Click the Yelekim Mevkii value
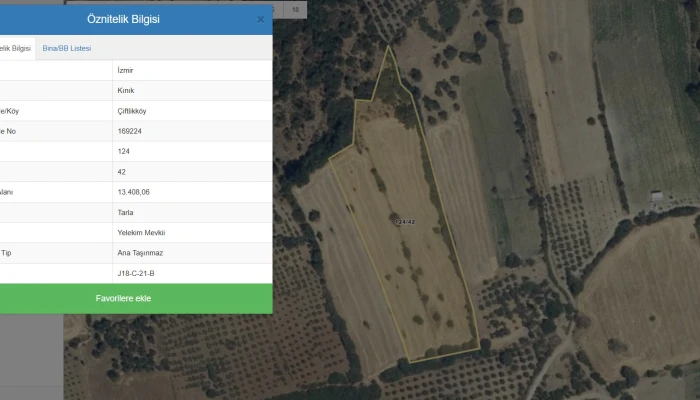700x400 pixels. pyautogui.click(x=141, y=233)
